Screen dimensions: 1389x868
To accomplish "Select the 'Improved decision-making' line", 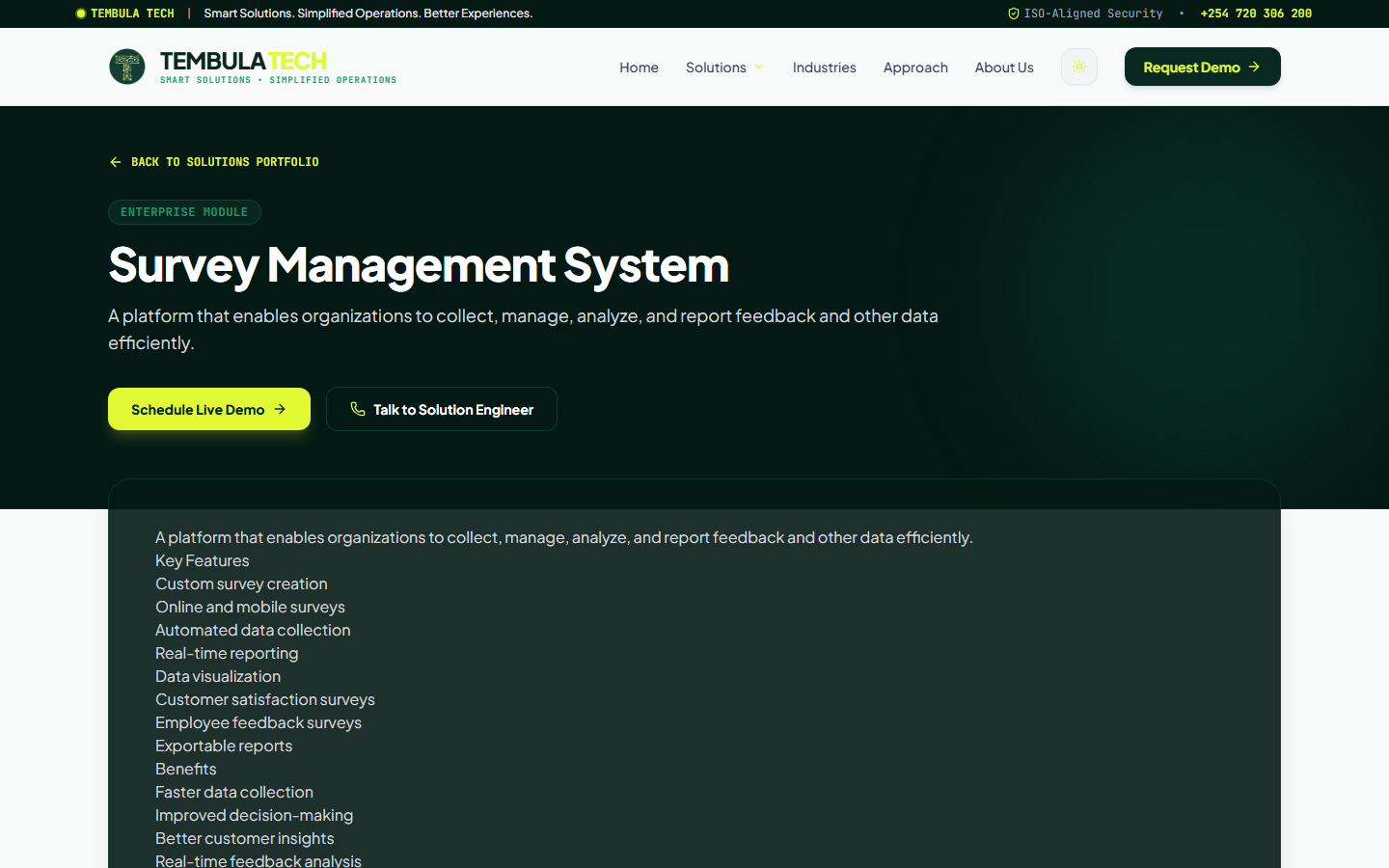I will click(x=255, y=815).
